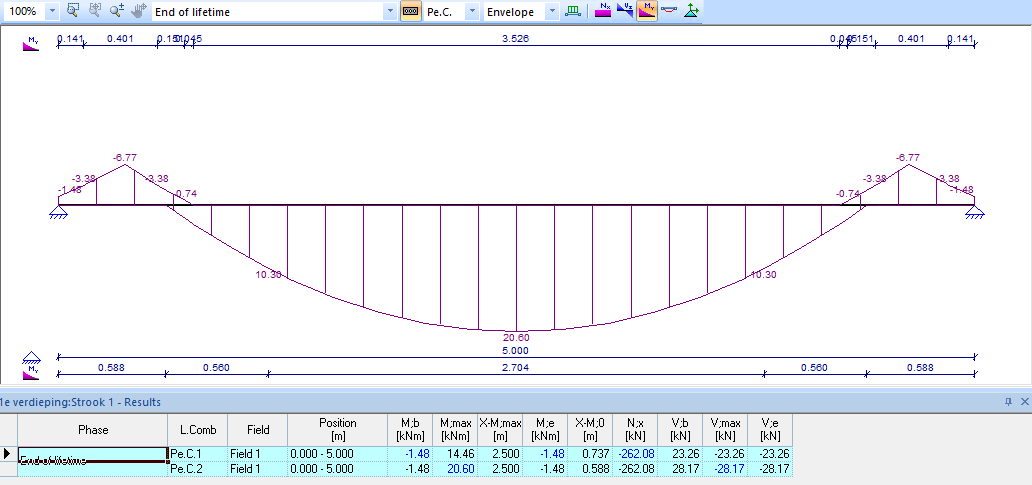The width and height of the screenshot is (1032, 485).
Task: Click the 2.704 bottom dimension label
Action: click(x=515, y=368)
